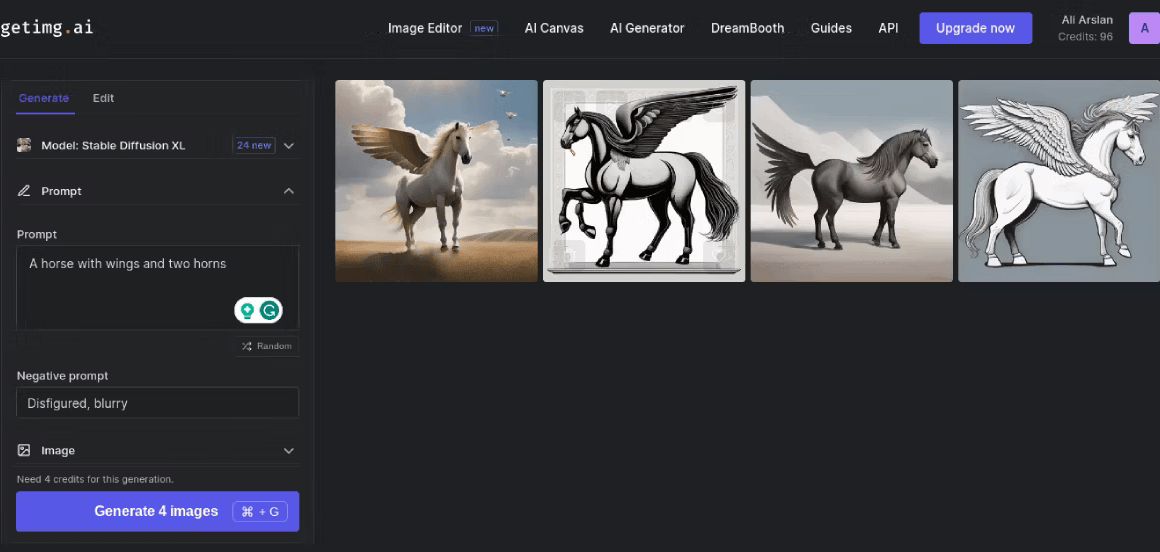Screen dimensions: 1160x552
Task: Click the 'Need 4 credits for this generation' note
Action: tap(95, 479)
